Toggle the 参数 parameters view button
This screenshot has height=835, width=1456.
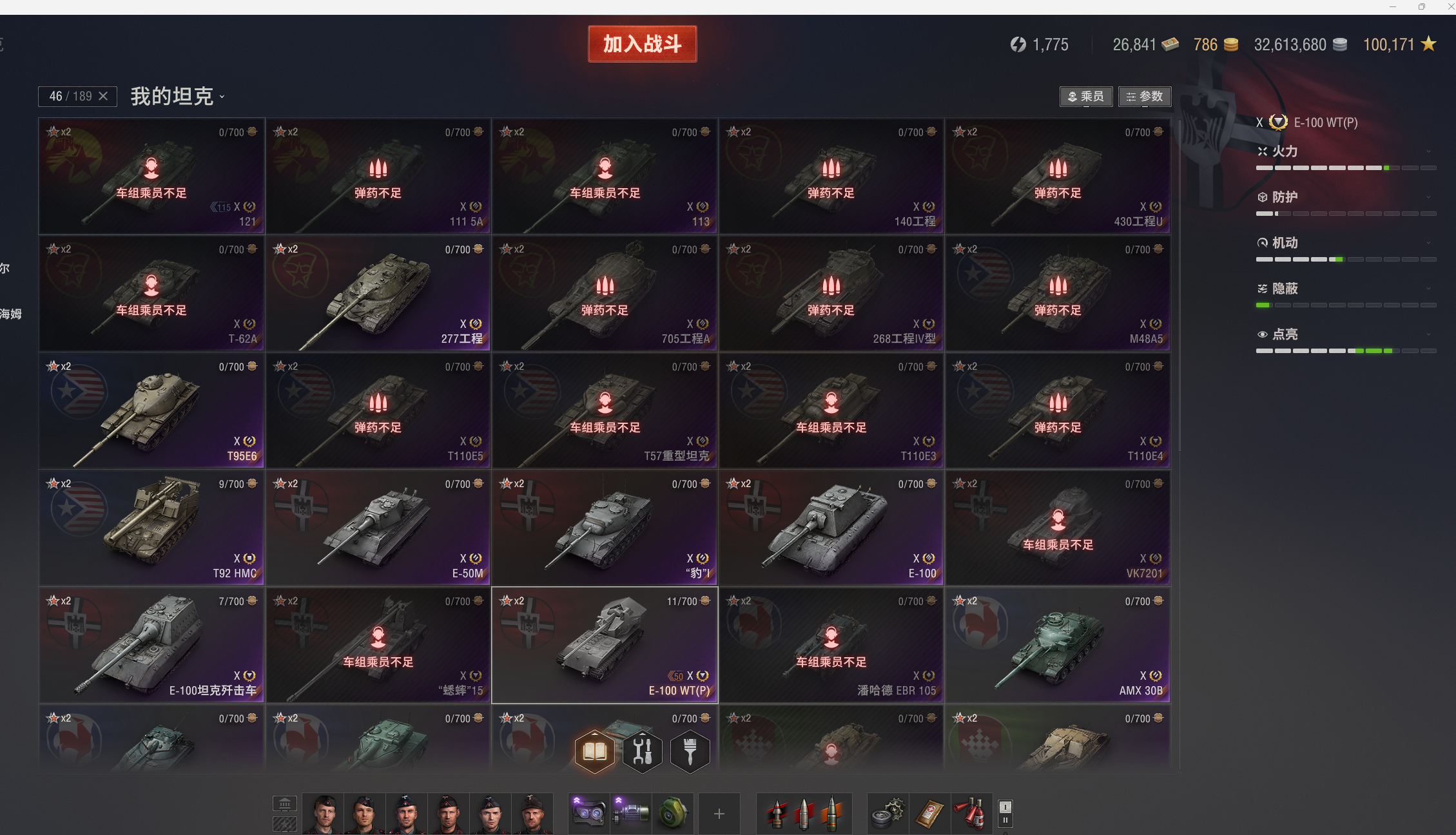[x=1145, y=97]
